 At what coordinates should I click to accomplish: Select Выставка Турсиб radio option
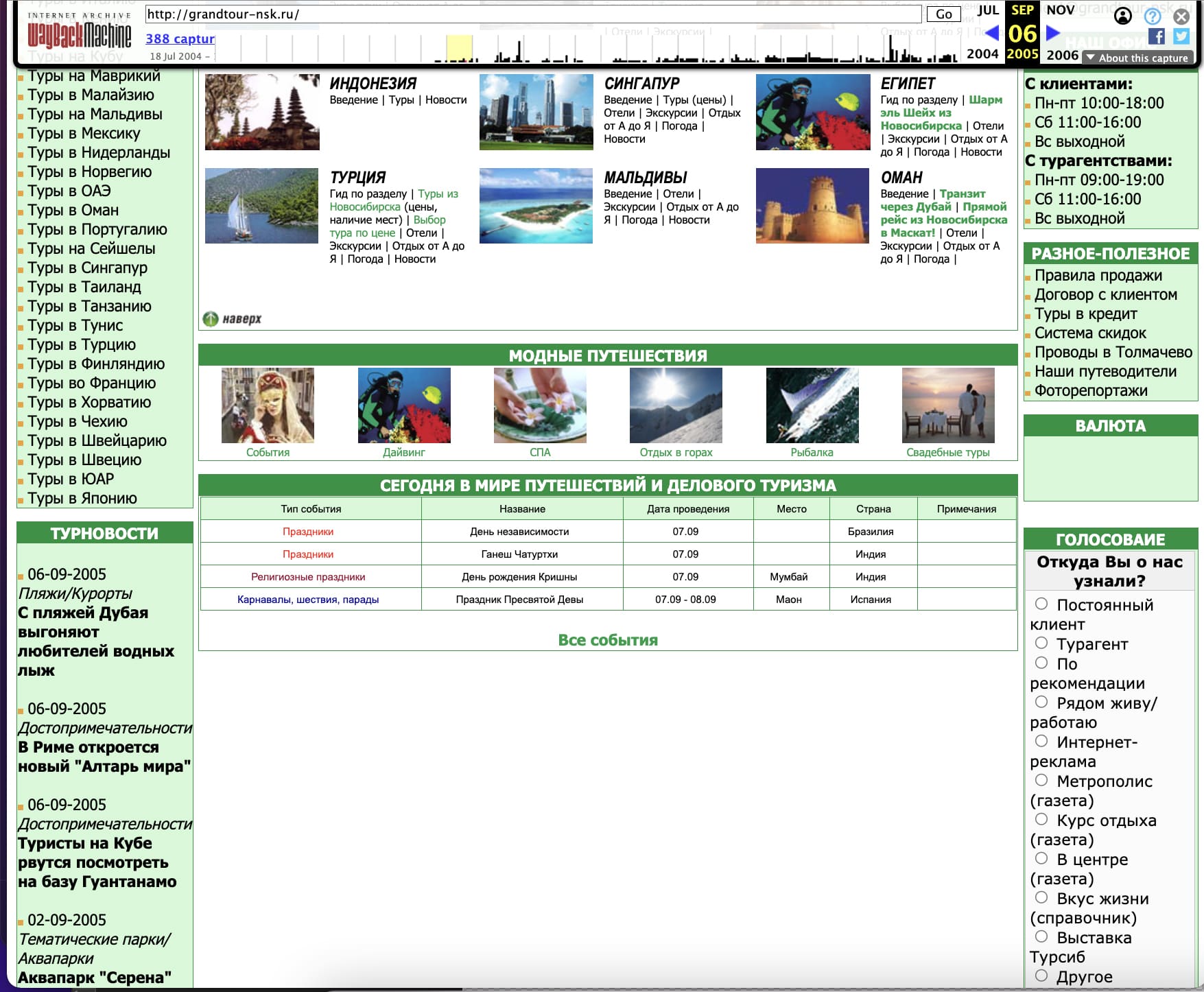1041,936
